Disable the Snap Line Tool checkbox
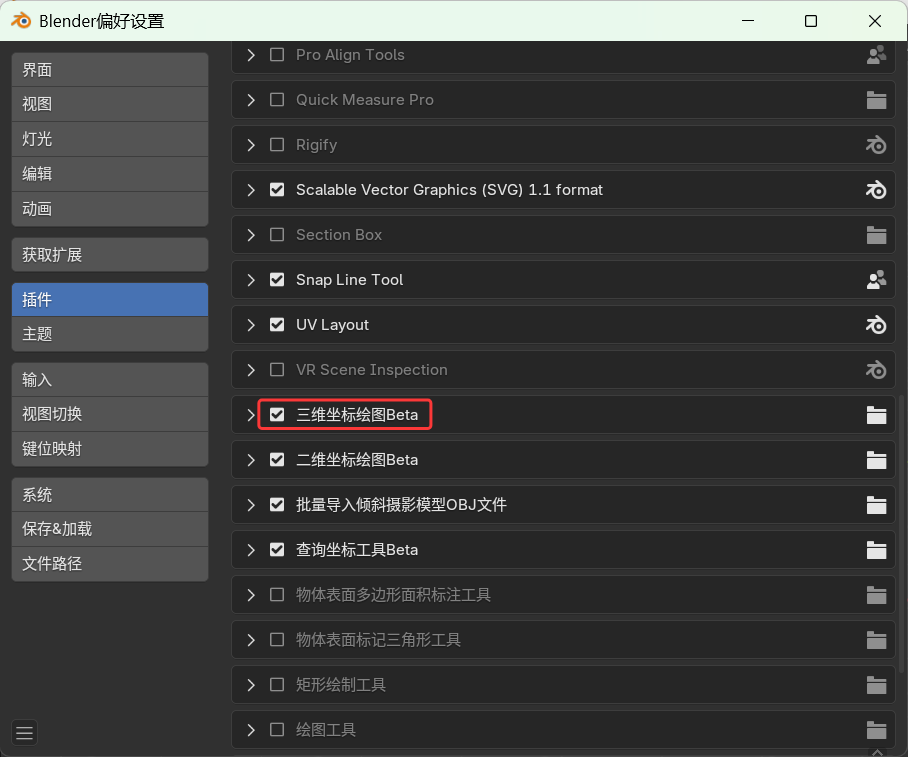The width and height of the screenshot is (908, 757). 277,280
